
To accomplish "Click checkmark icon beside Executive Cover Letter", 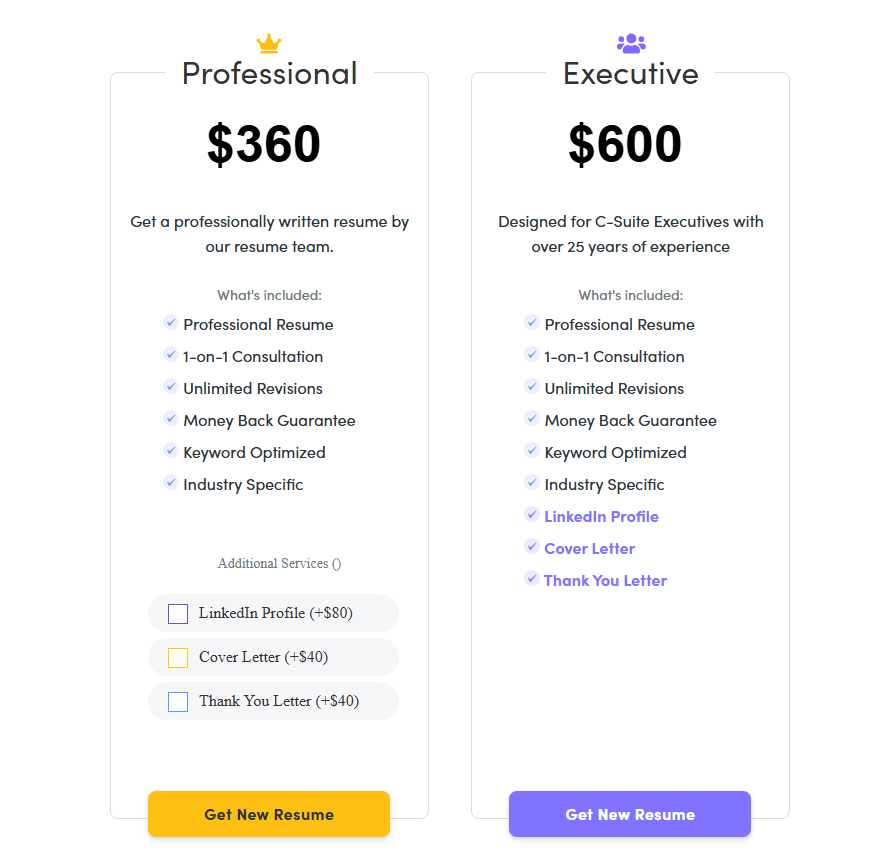I will pos(532,547).
